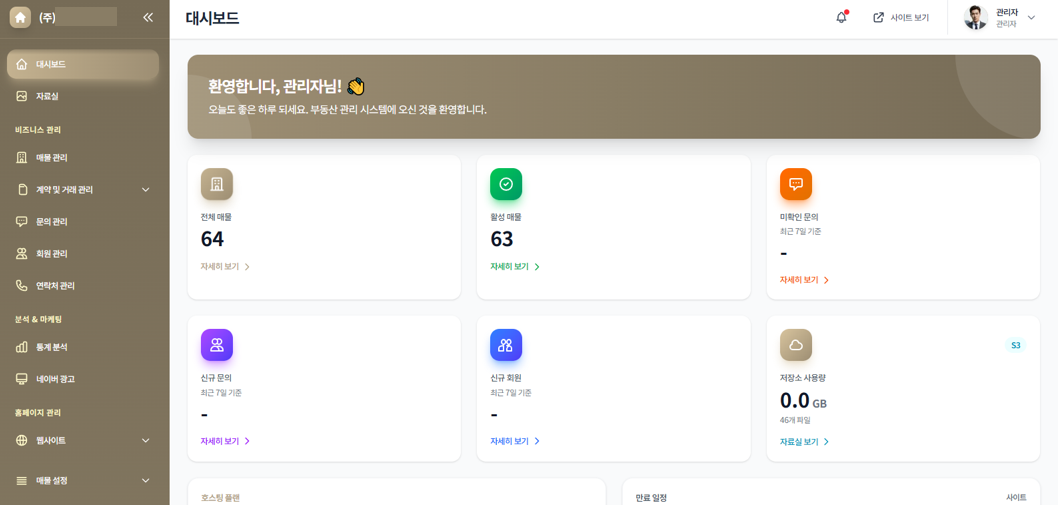This screenshot has width=1058, height=505.
Task: Click the green checkmark icon on 활성 매물 card
Action: (506, 184)
